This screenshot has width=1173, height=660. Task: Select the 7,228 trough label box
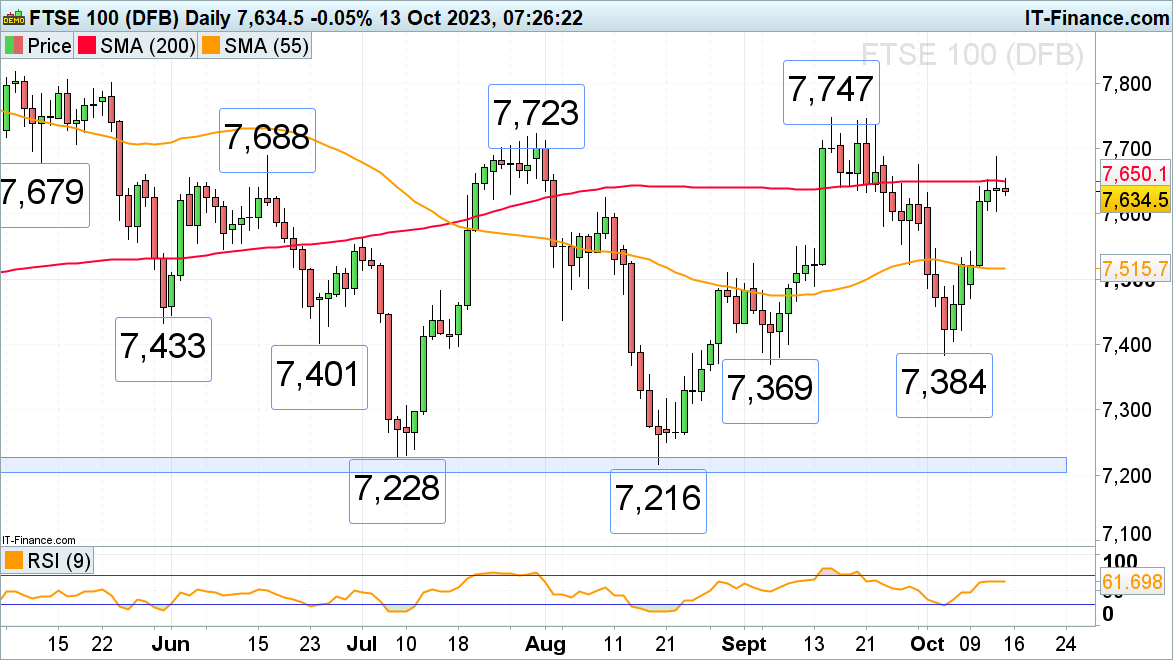coord(396,490)
